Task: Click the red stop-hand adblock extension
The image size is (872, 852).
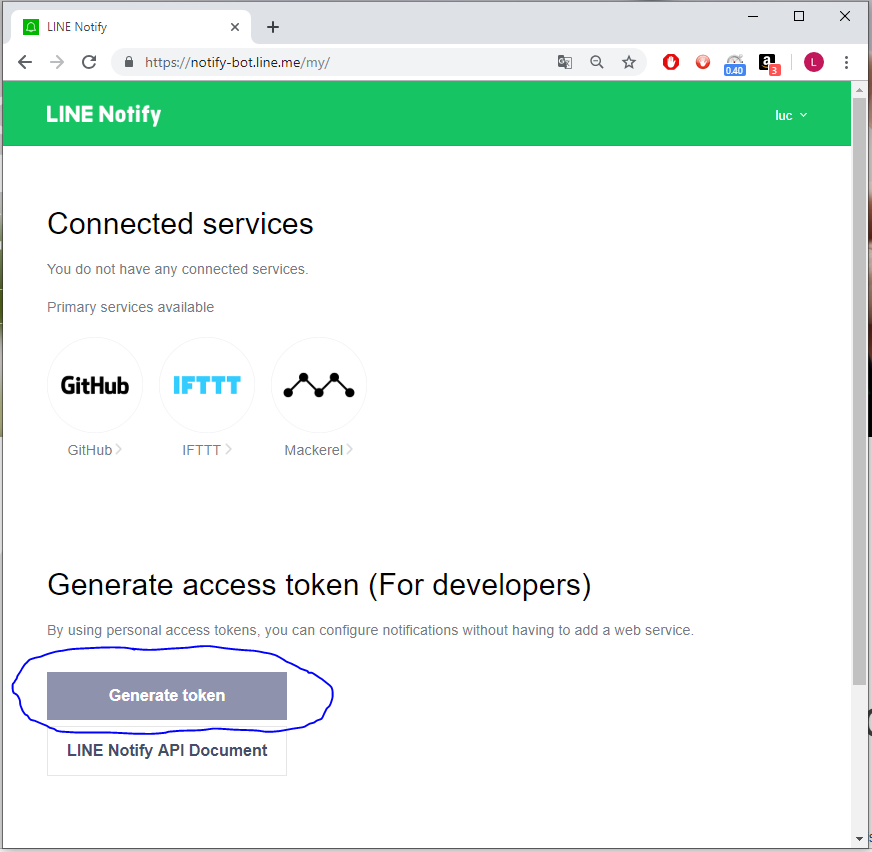Action: 671,62
